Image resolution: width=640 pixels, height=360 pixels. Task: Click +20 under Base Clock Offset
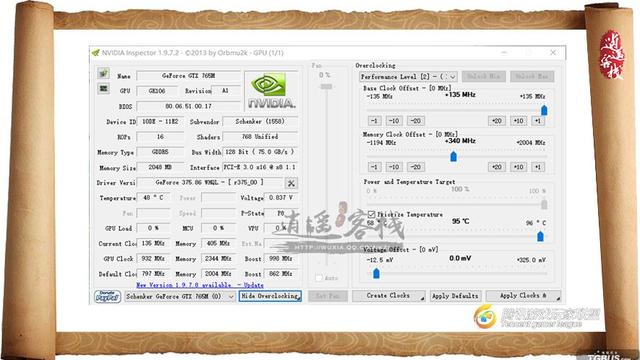tap(496, 121)
